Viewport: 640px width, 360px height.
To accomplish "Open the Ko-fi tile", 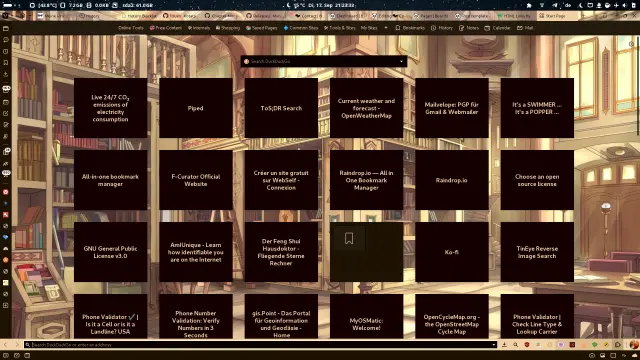I will point(451,252).
